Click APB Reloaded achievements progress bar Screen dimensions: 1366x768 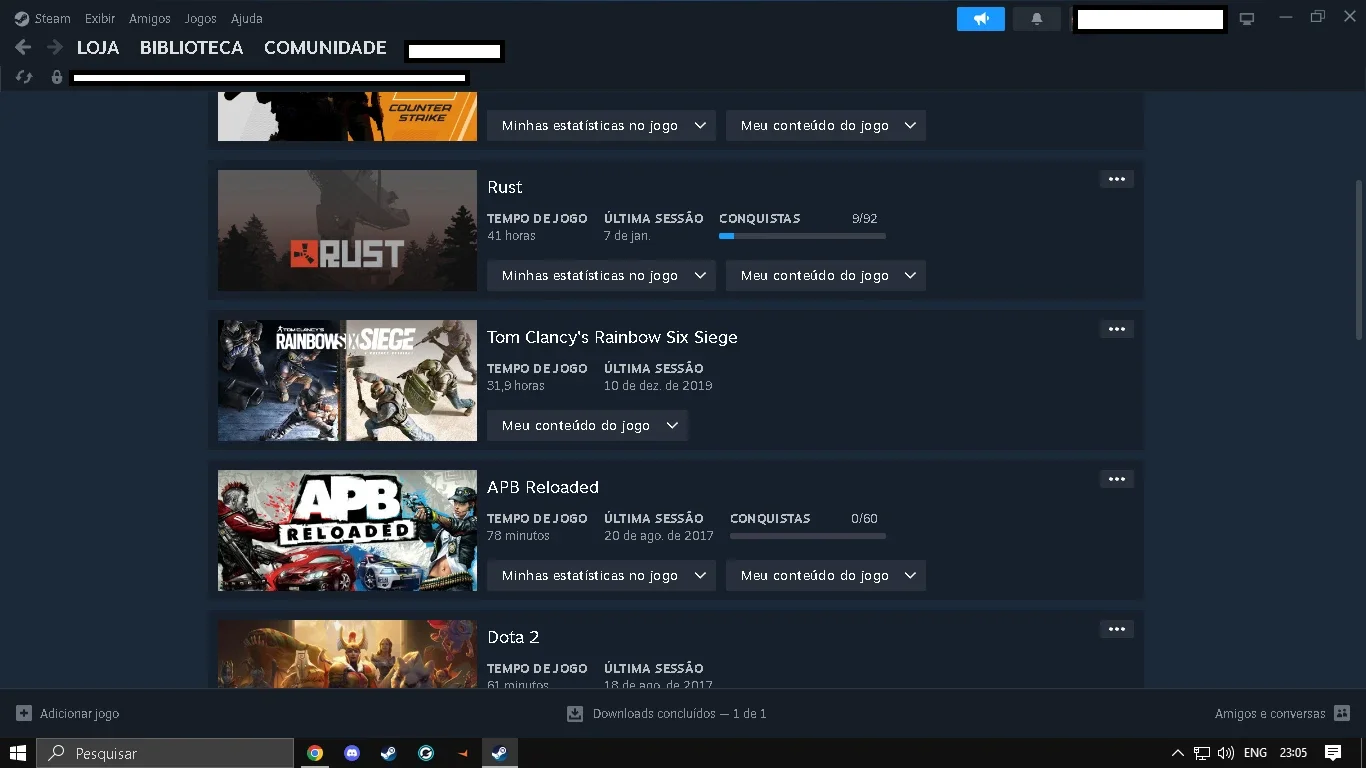coord(808,536)
